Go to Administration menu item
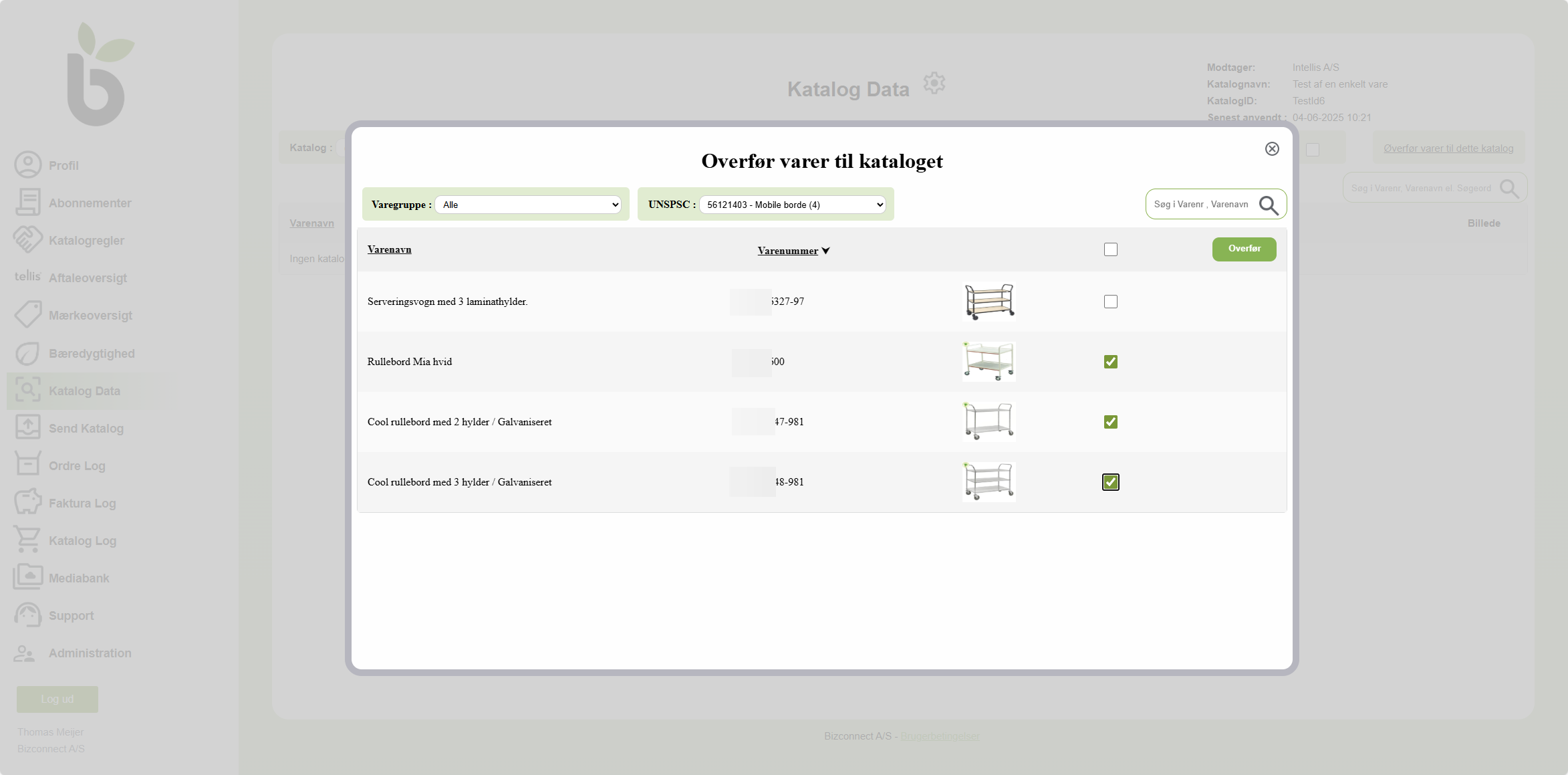Screen dimensions: 1568x775 [x=90, y=653]
